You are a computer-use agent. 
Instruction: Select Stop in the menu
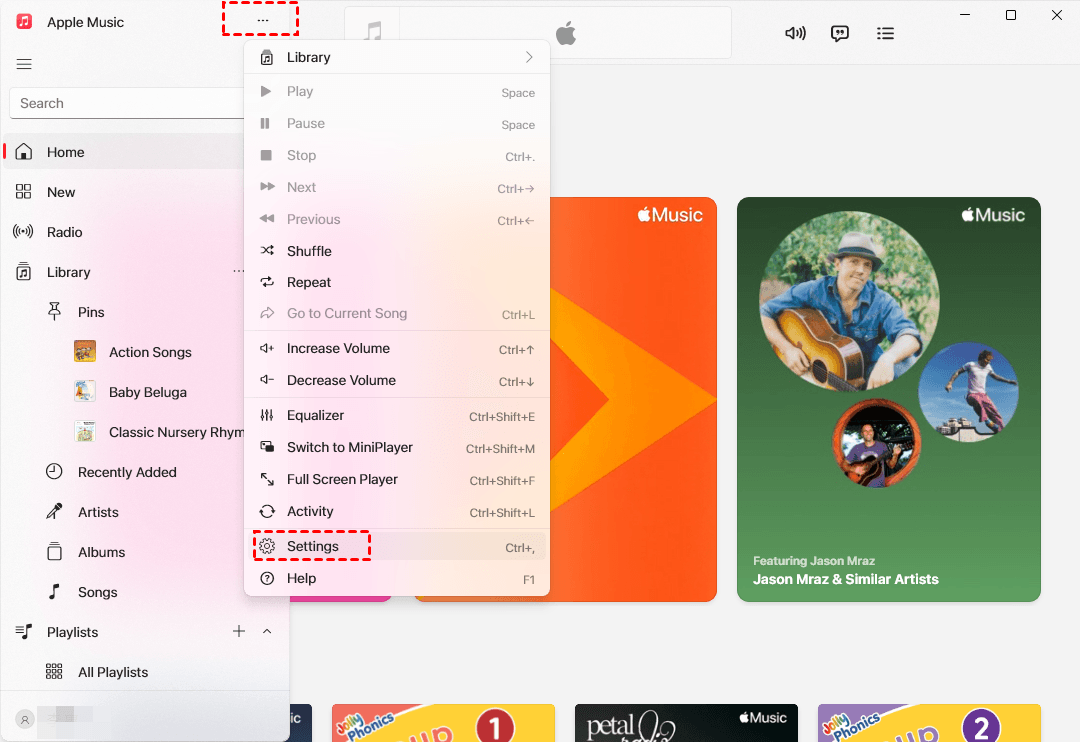click(397, 156)
